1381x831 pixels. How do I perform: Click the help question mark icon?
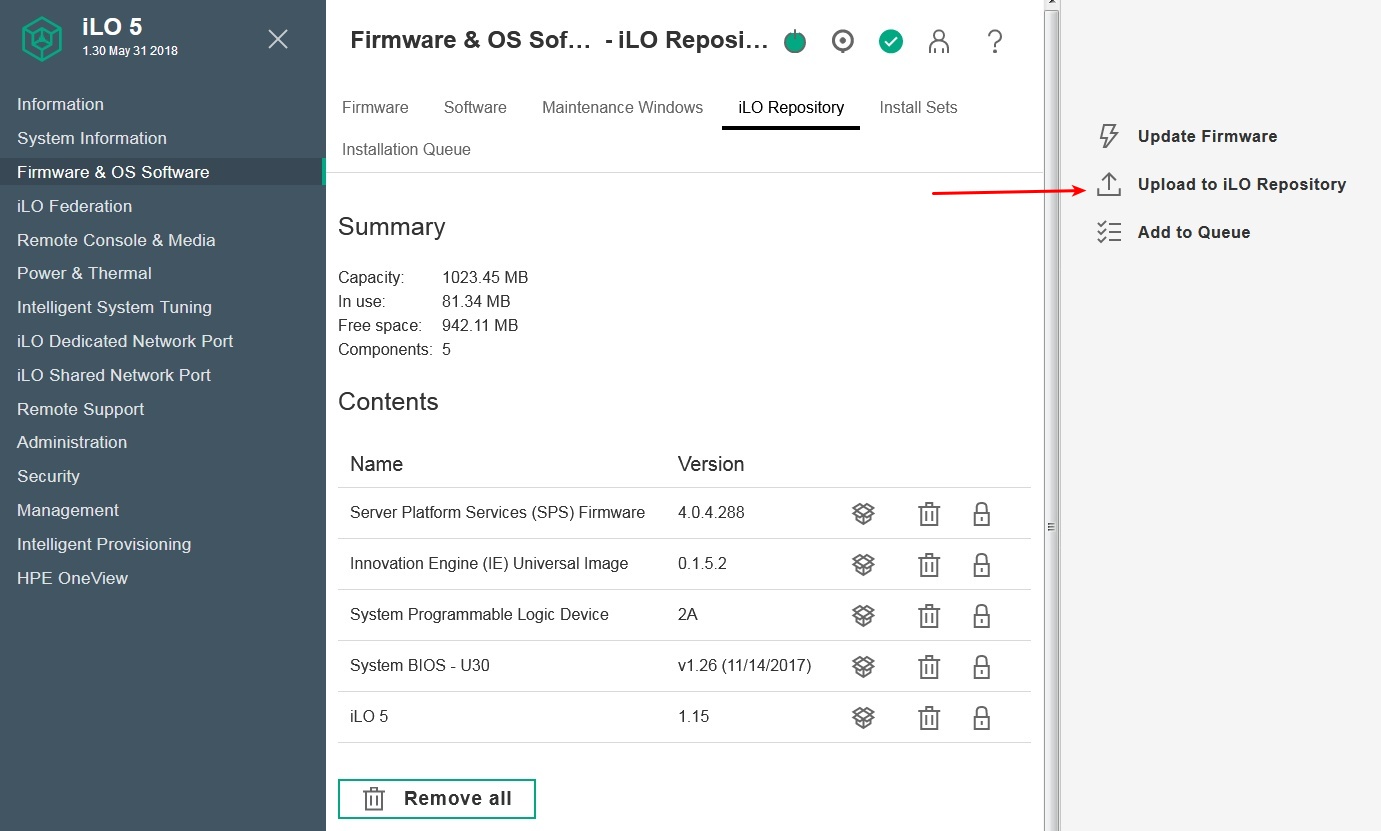click(995, 41)
